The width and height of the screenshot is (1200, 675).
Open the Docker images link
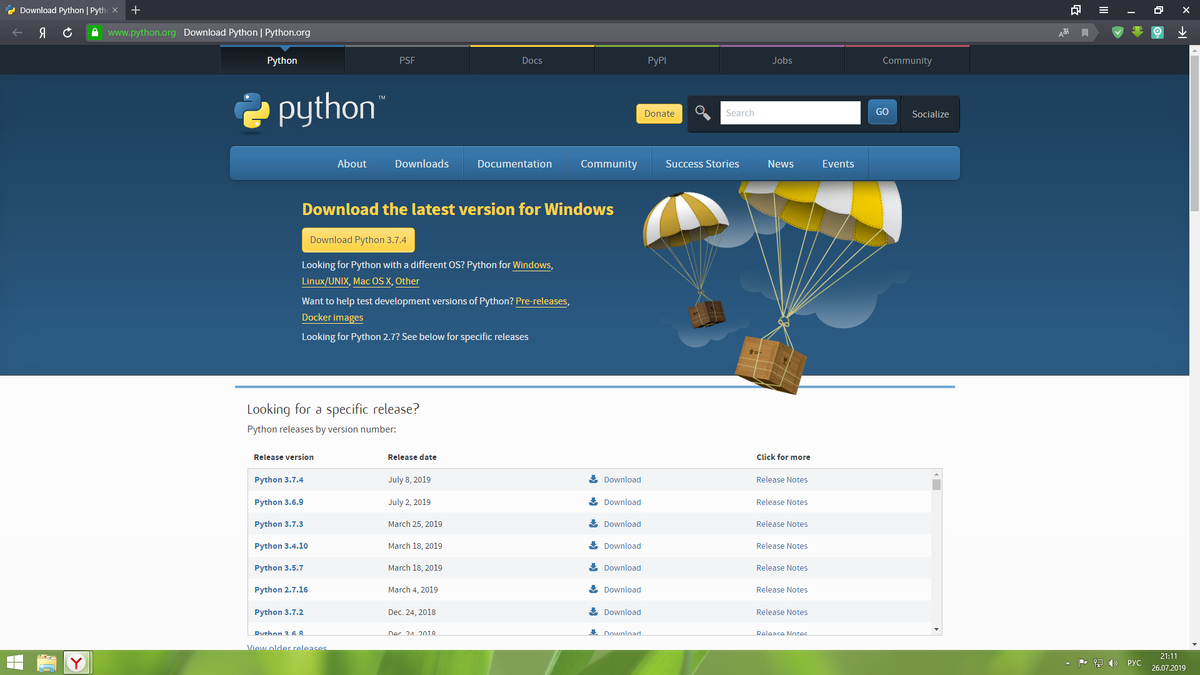(x=333, y=318)
